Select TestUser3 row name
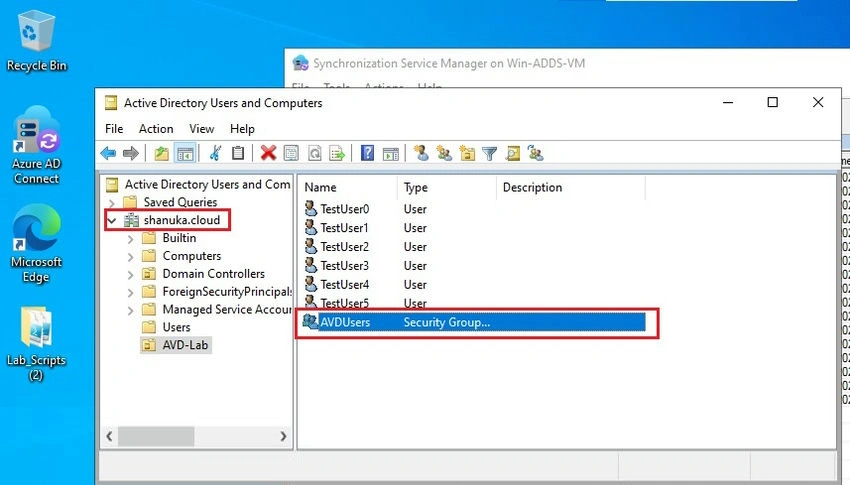Viewport: 850px width, 485px height. pyautogui.click(x=344, y=266)
